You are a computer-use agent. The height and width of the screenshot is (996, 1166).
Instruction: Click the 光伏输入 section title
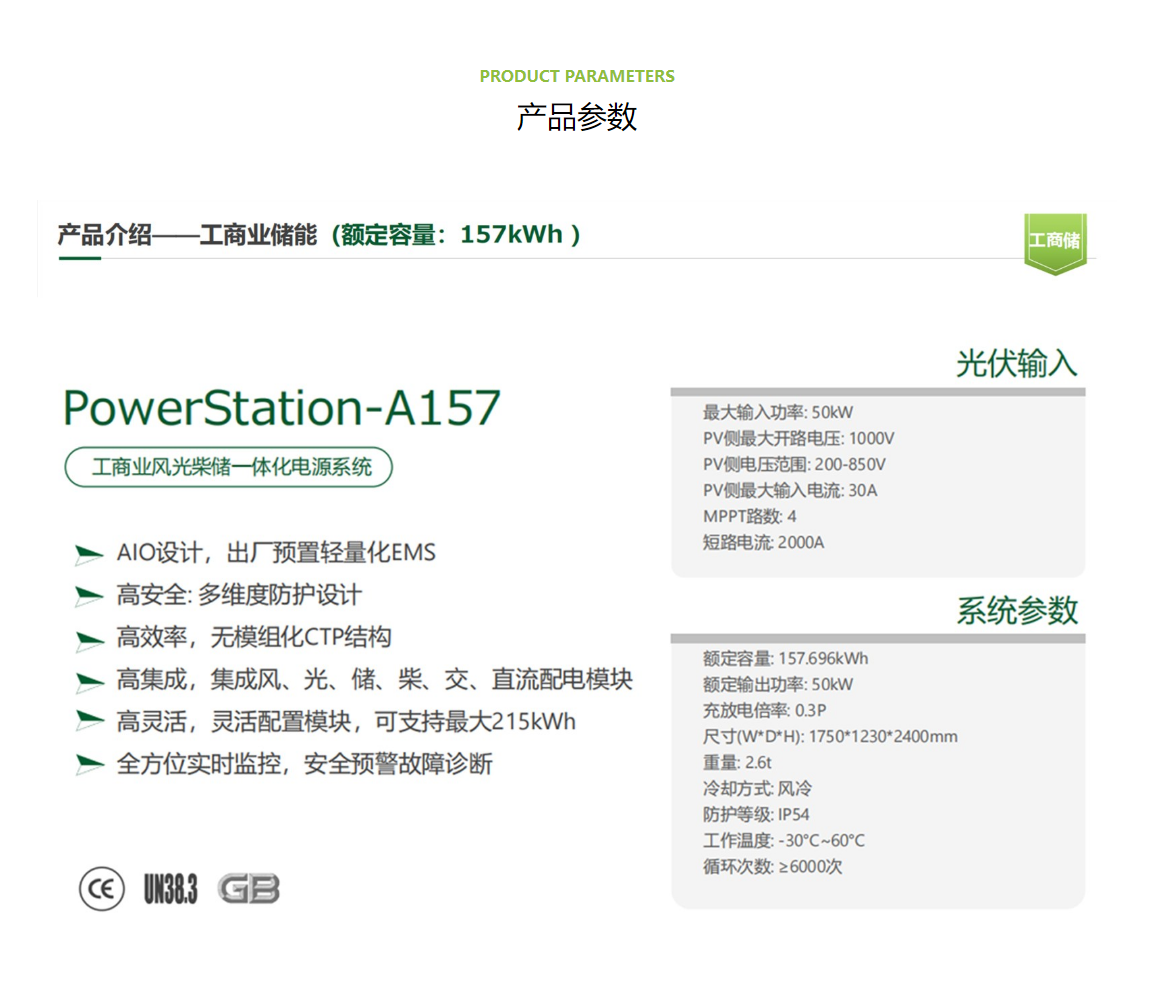tap(1017, 363)
